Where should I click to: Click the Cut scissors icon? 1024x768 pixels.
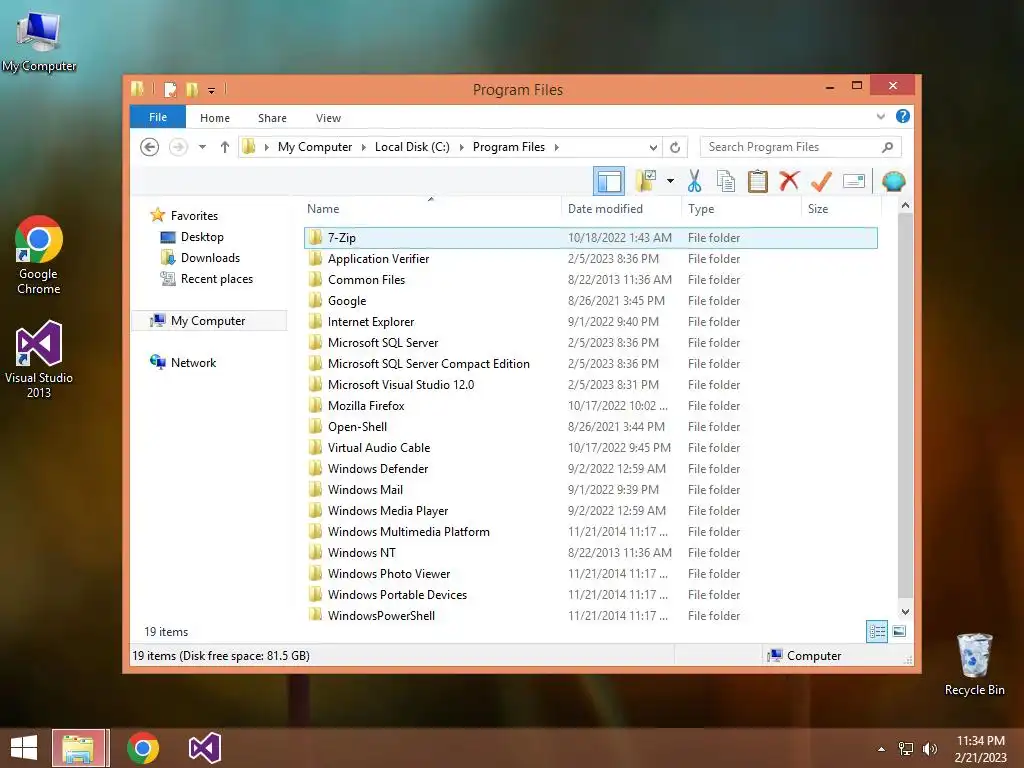(694, 181)
